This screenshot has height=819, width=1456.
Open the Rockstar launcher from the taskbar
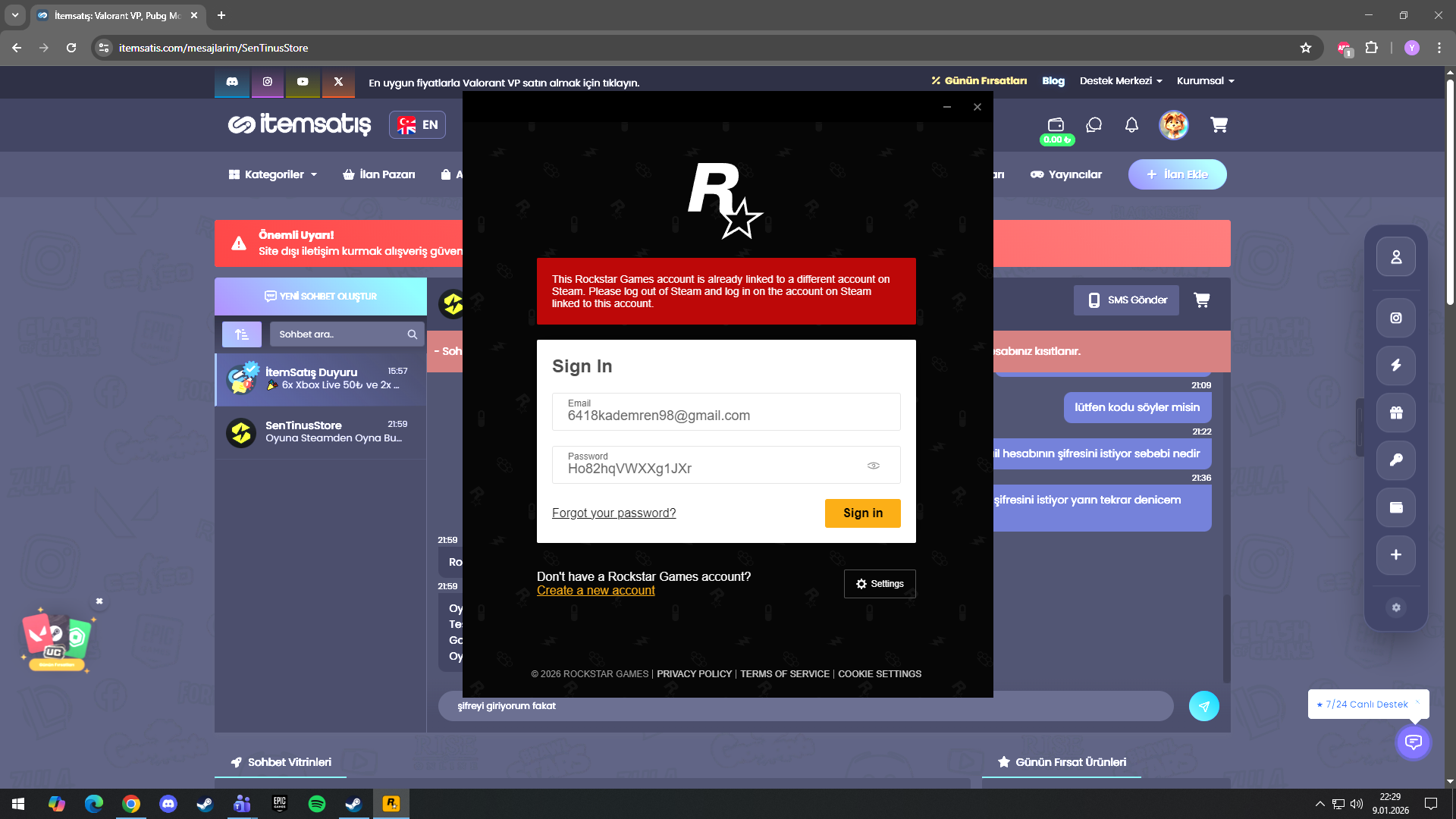[391, 804]
